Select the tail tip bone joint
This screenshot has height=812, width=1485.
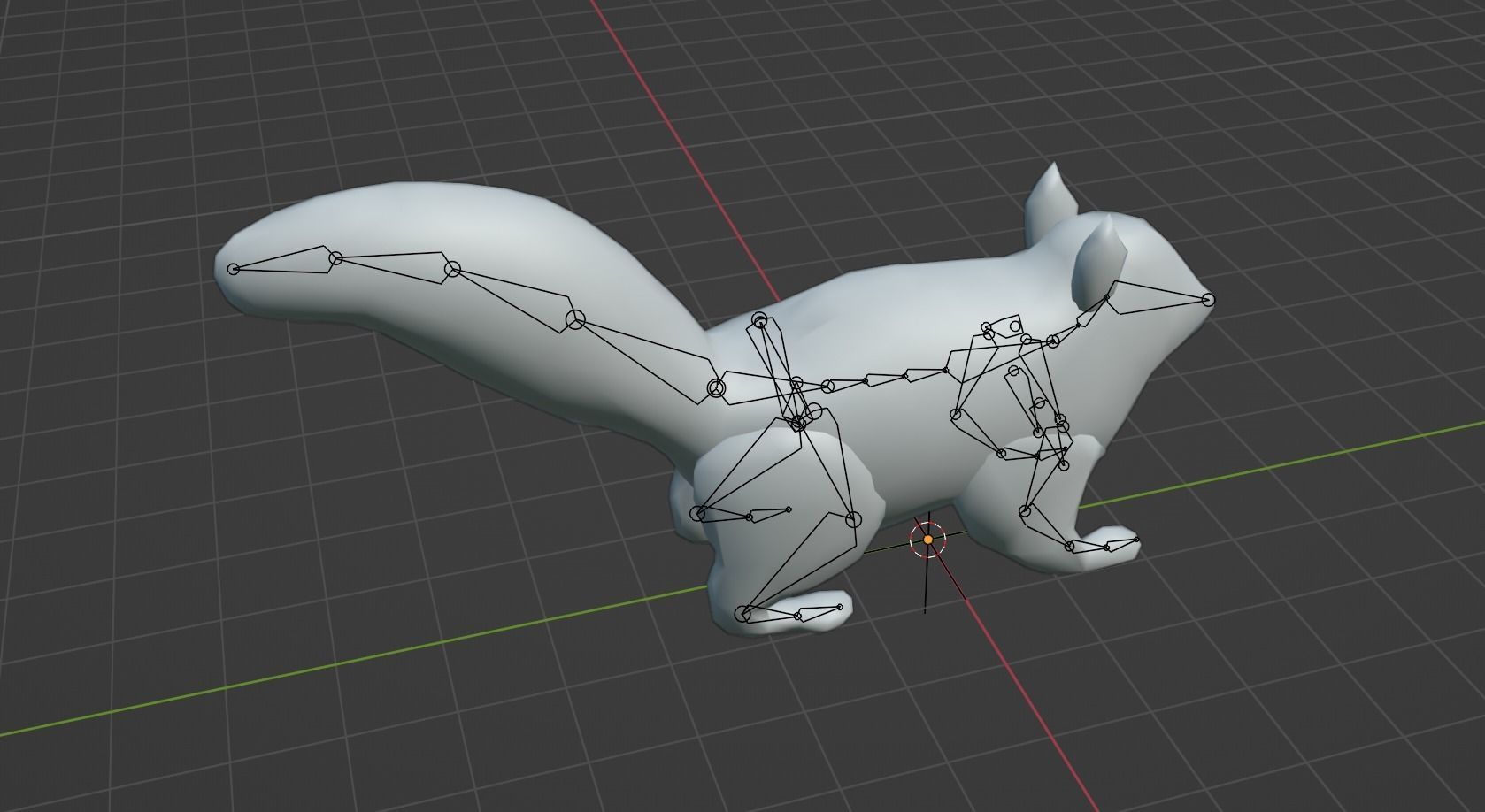click(234, 269)
